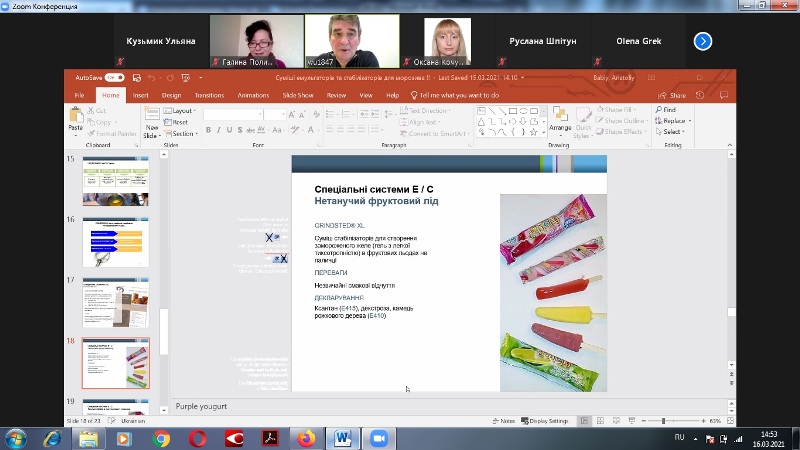Collapse the ribbon with the chevron
Image resolution: width=800 pixels, height=450 pixels.
(x=729, y=145)
